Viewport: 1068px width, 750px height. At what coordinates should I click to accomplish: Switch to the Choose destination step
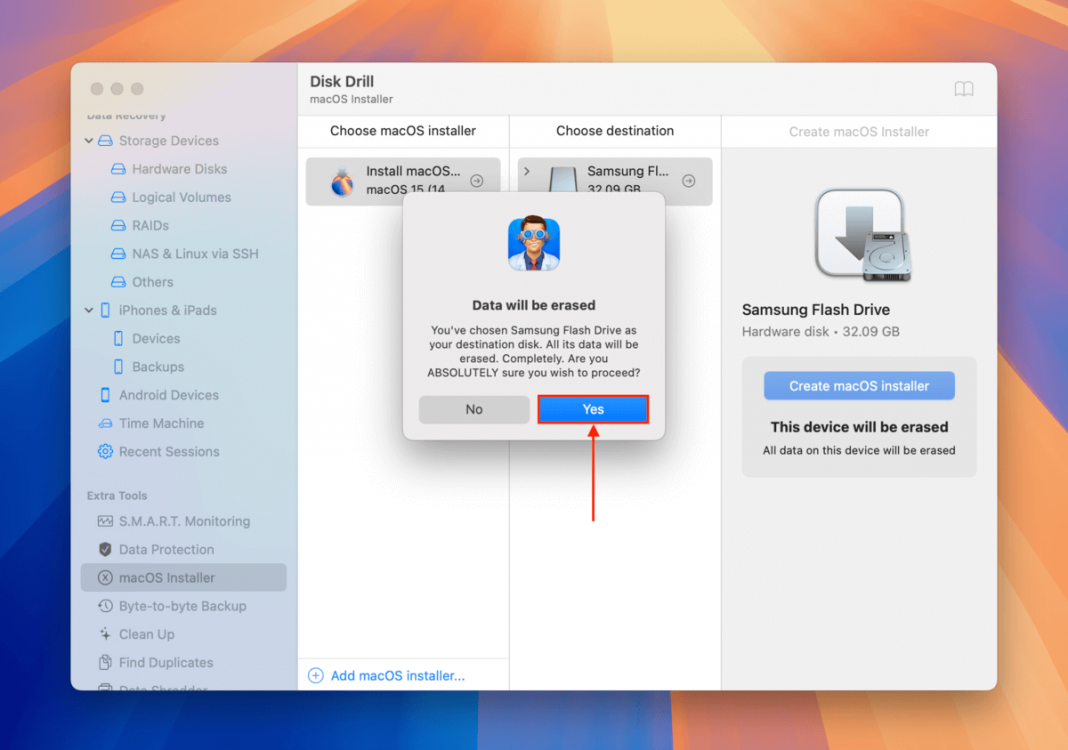click(x=614, y=131)
